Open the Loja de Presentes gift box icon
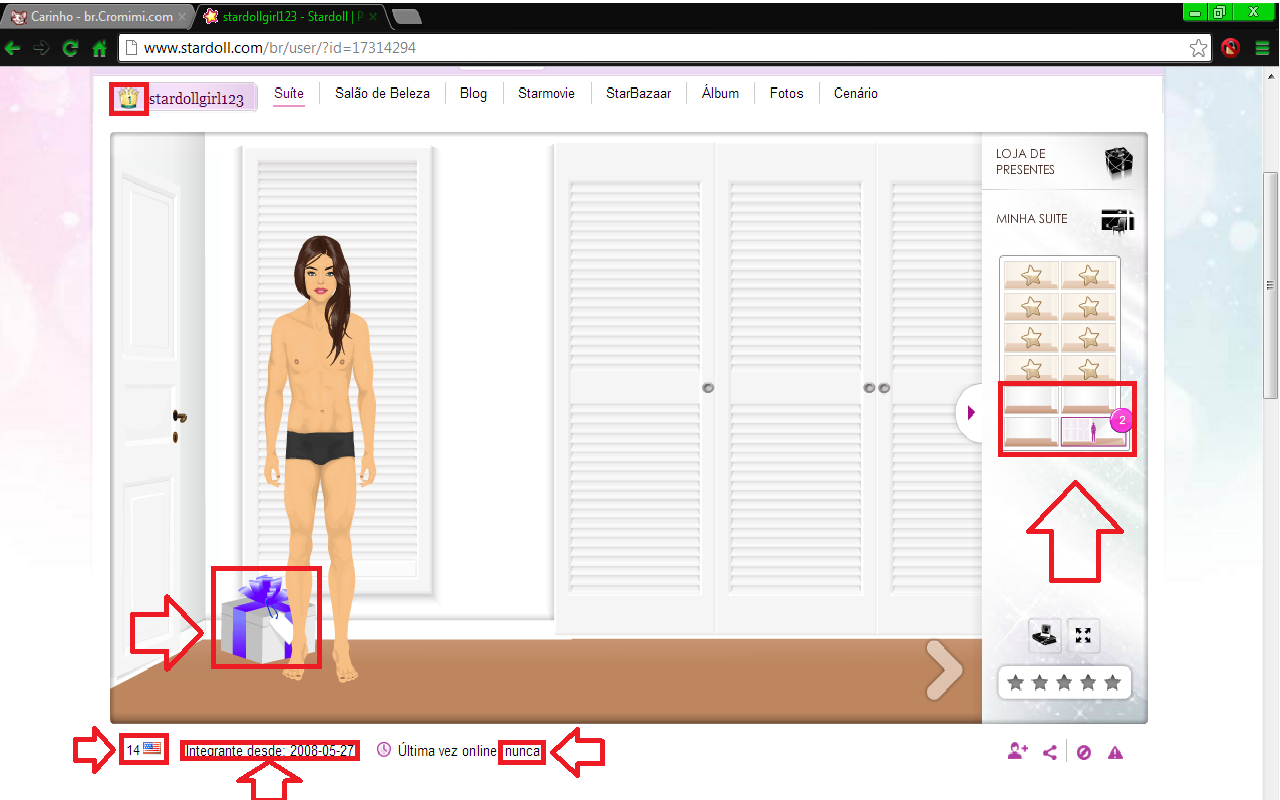The height and width of the screenshot is (800, 1280). pos(1119,160)
